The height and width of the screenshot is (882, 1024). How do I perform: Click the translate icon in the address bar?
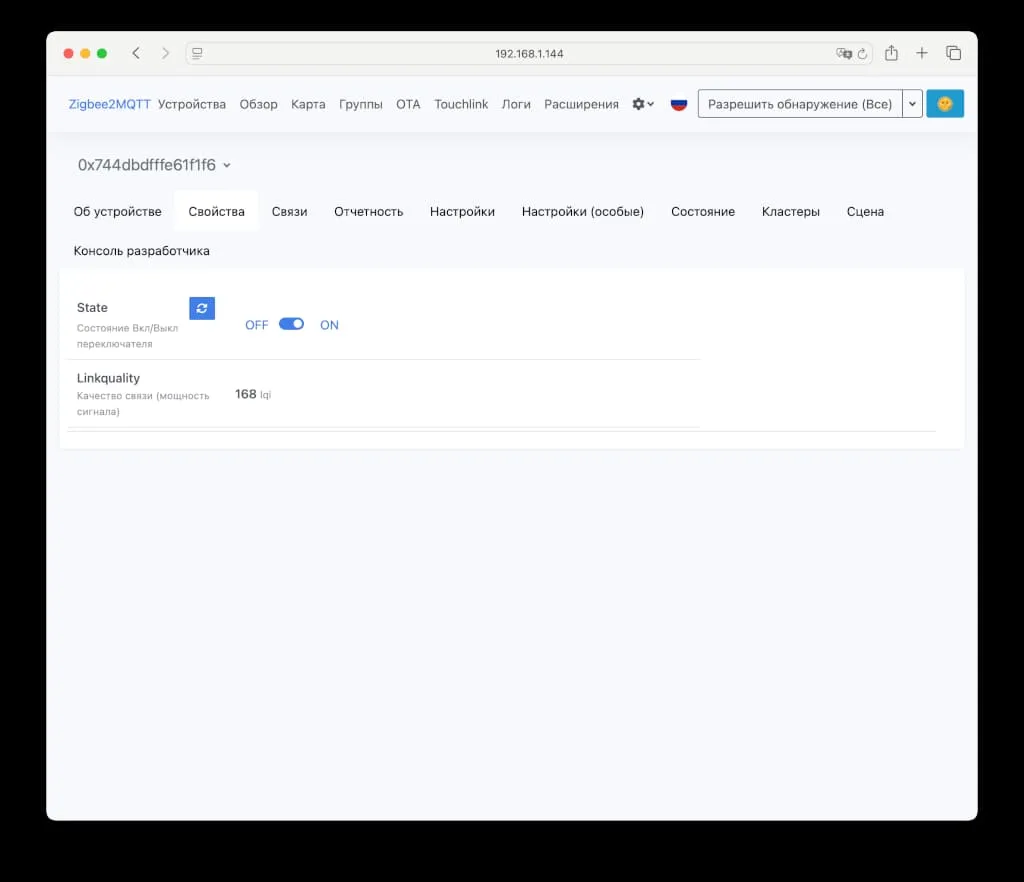[844, 54]
